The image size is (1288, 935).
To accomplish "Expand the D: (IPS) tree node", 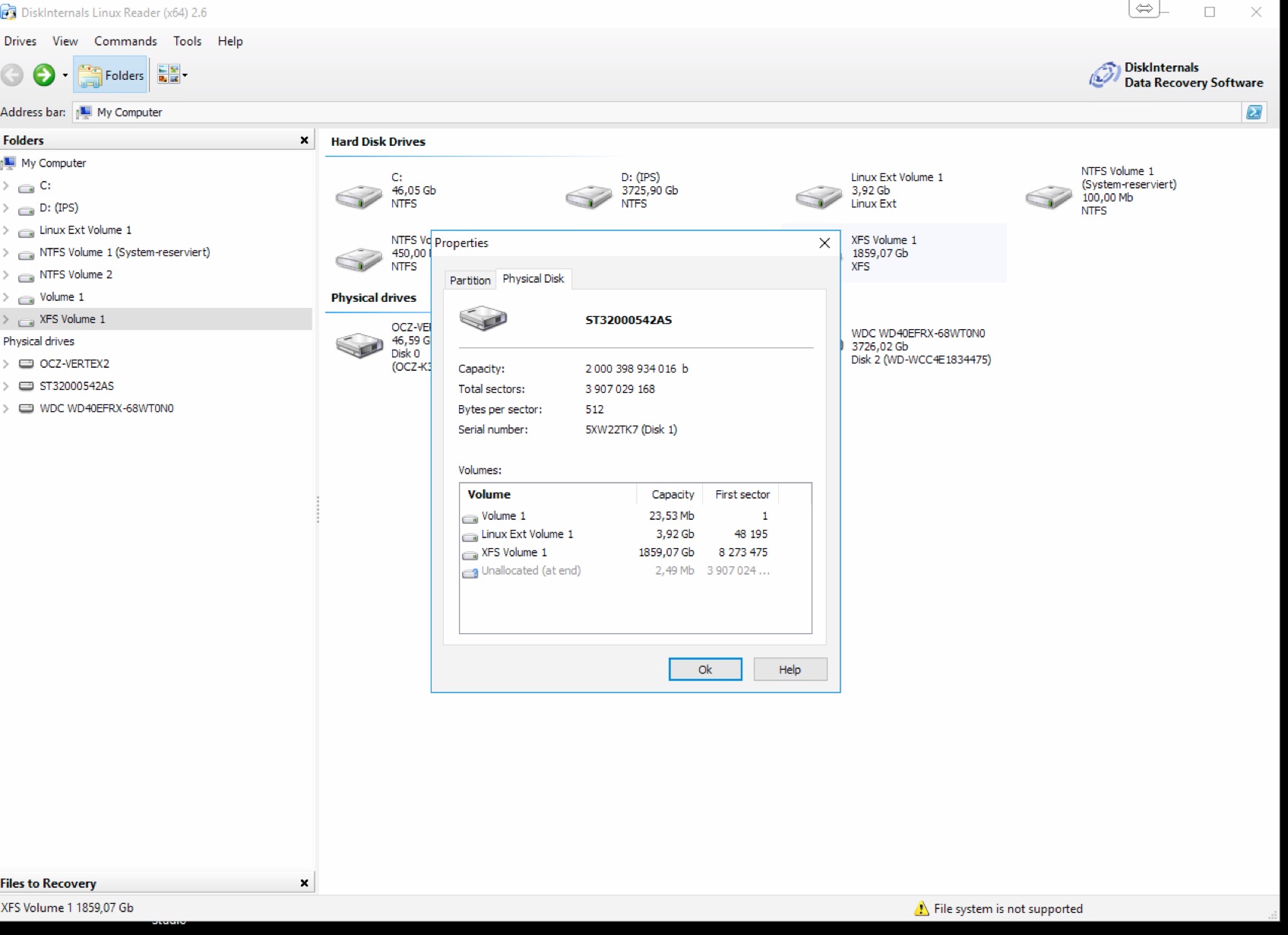I will [6, 208].
